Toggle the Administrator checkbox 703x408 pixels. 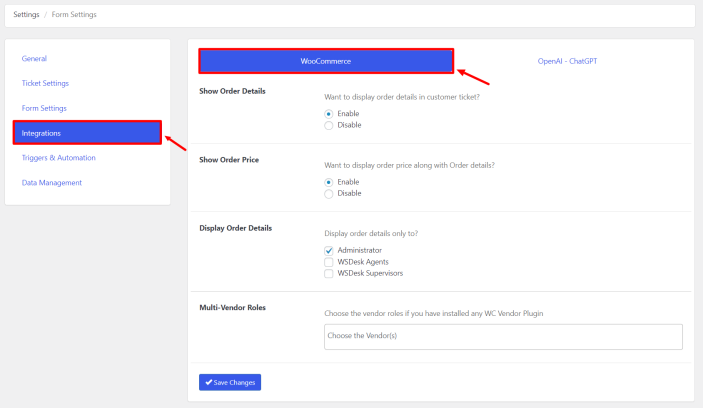[x=329, y=250]
